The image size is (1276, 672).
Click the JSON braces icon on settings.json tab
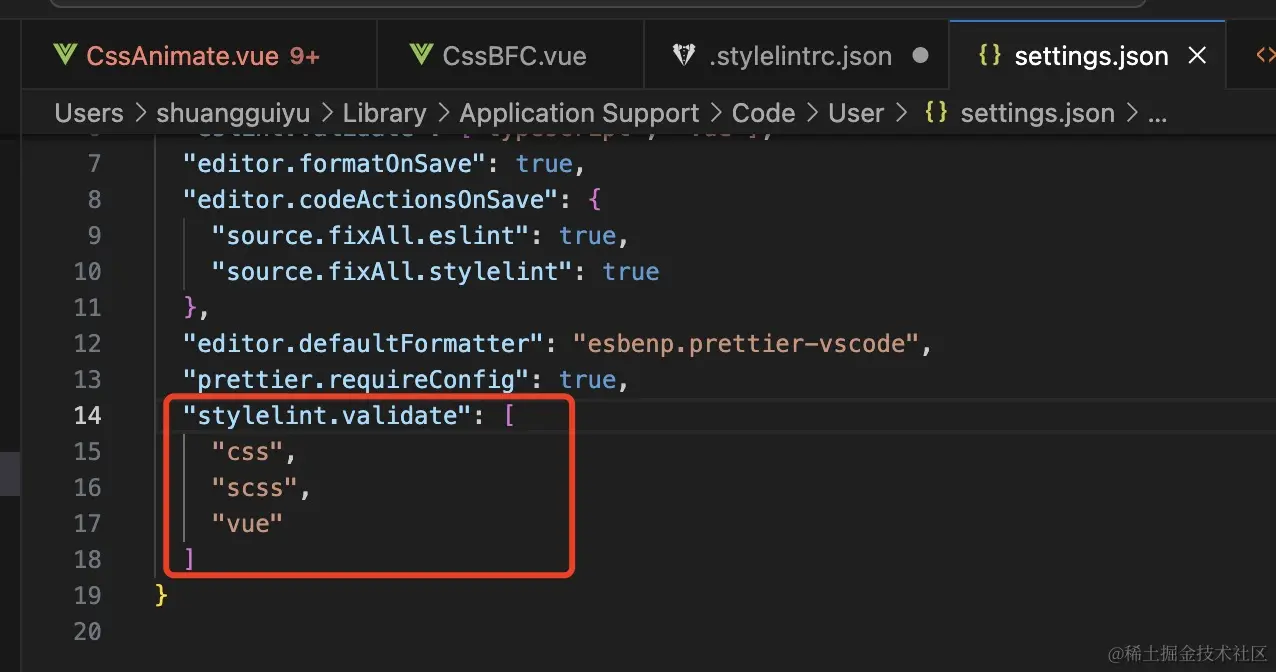tap(989, 55)
